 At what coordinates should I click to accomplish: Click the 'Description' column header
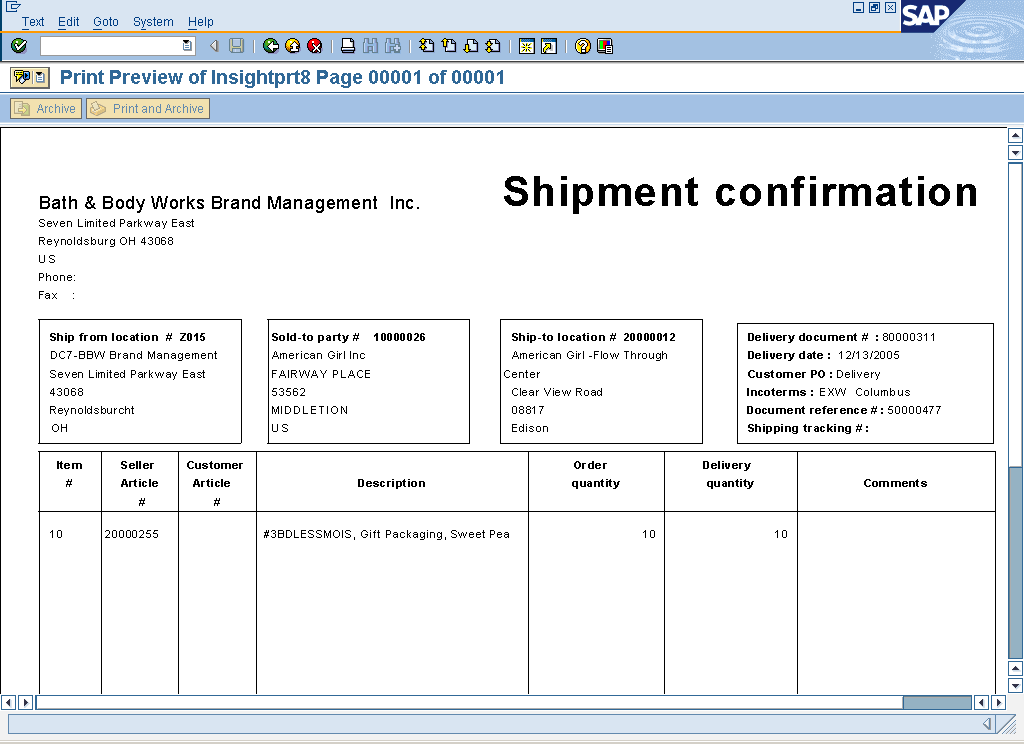[391, 483]
